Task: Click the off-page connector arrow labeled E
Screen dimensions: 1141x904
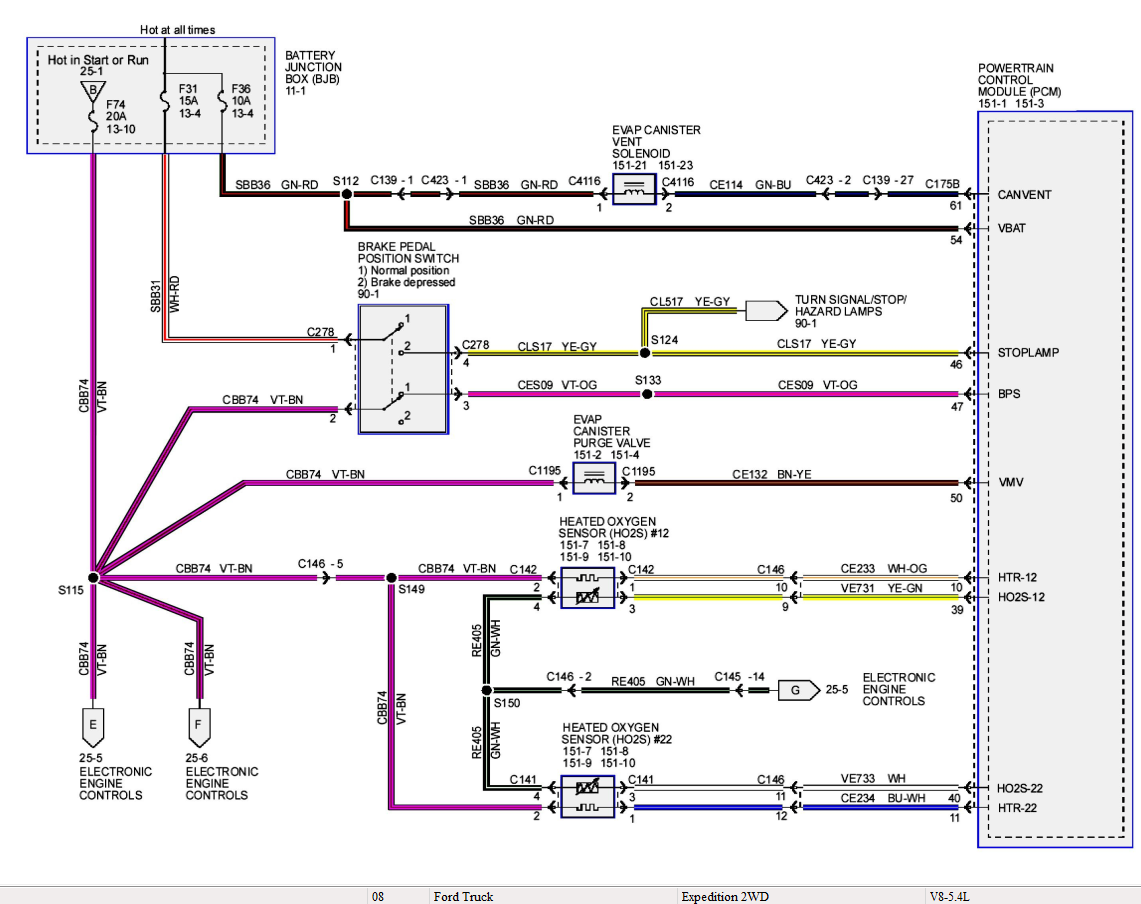Action: (92, 727)
